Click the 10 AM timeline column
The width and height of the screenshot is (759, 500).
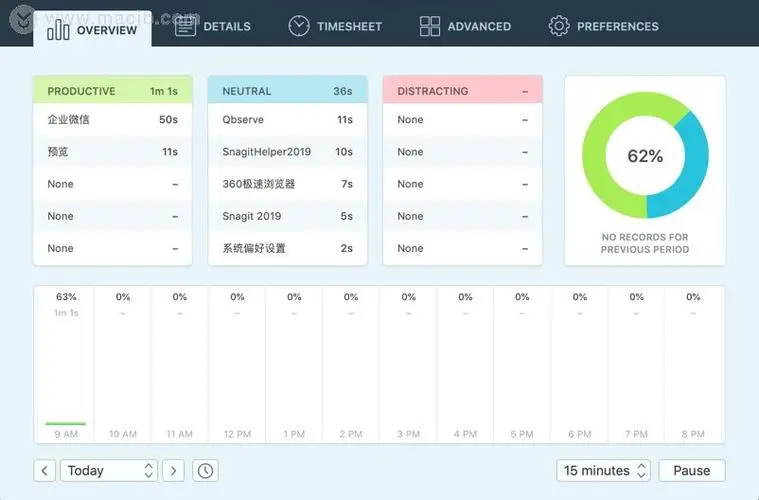(122, 364)
